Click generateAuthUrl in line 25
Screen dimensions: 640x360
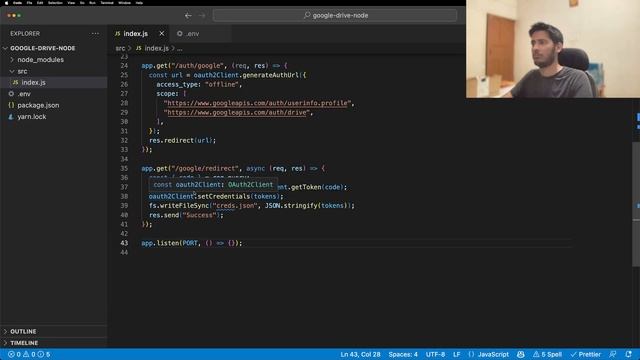tap(271, 75)
